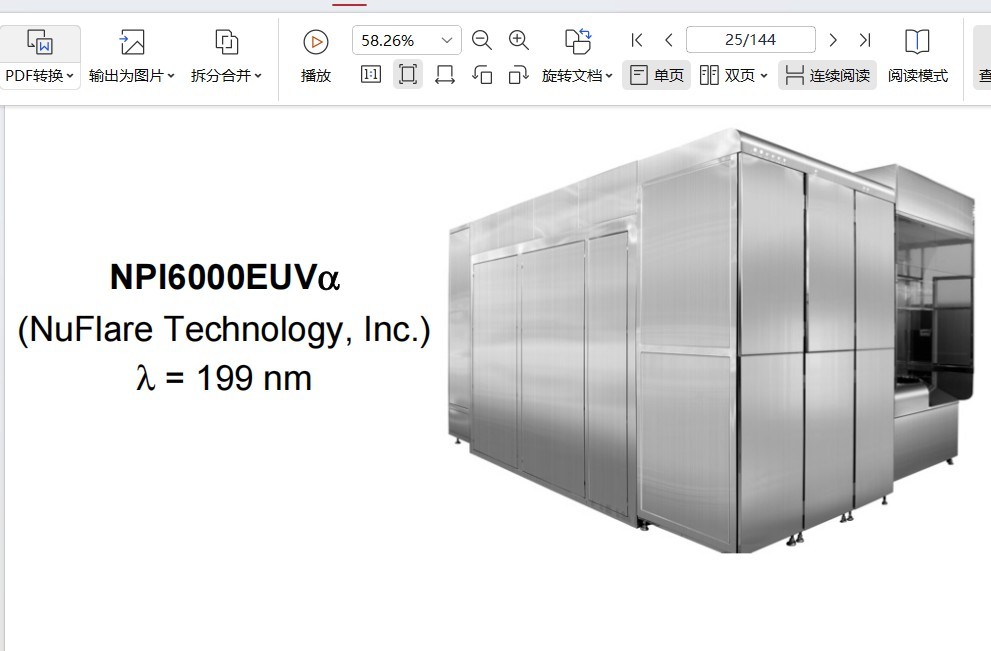Click the zoom in magnifier icon
Image resolution: width=991 pixels, height=651 pixels.
coord(519,40)
